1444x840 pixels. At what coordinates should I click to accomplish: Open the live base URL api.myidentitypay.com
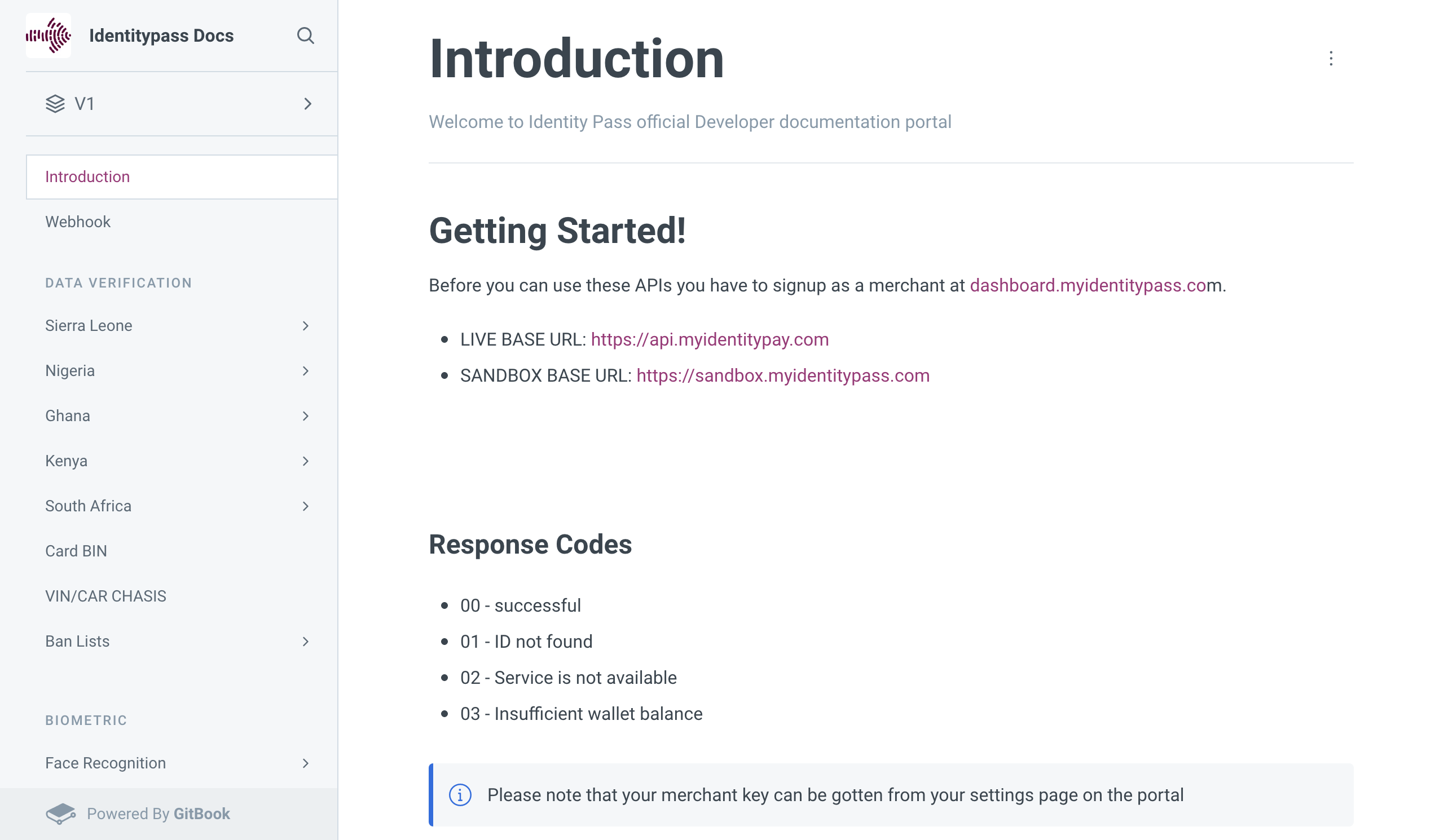tap(710, 339)
